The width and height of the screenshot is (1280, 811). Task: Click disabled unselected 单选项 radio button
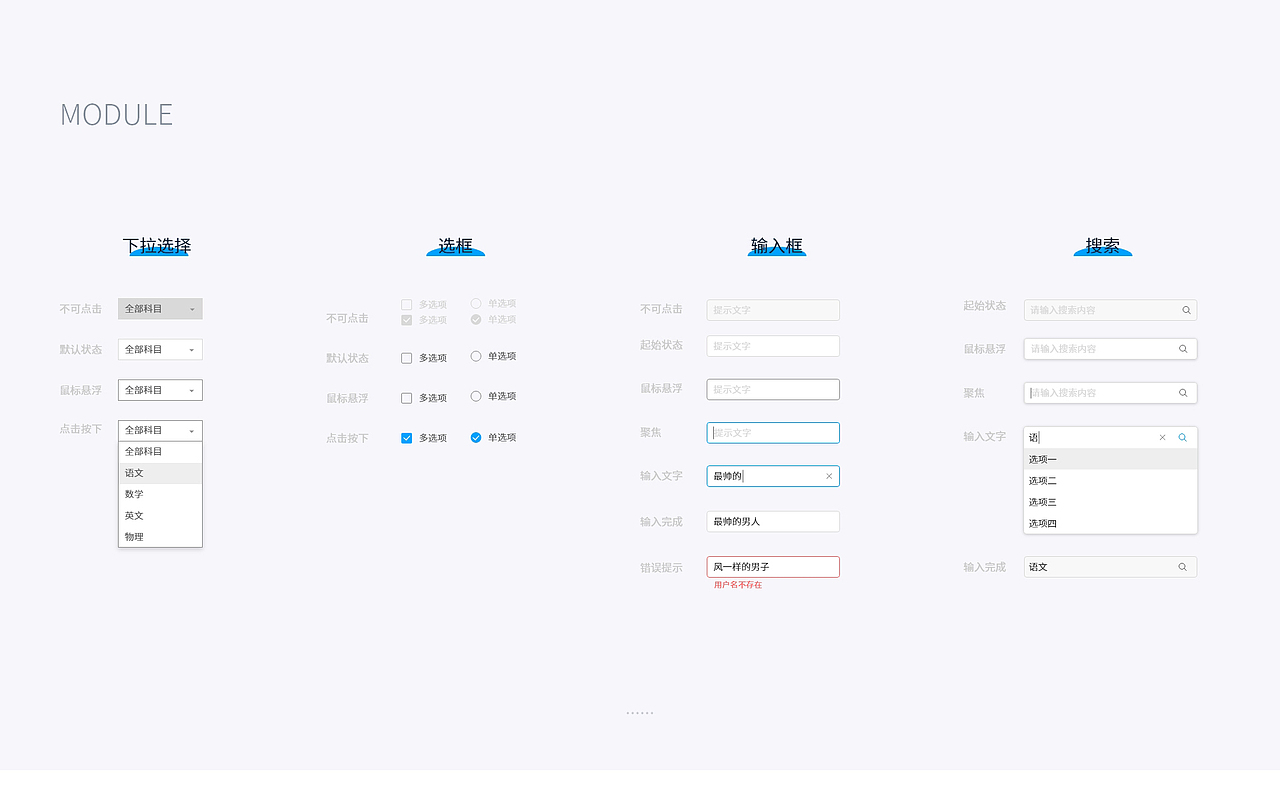(x=476, y=303)
